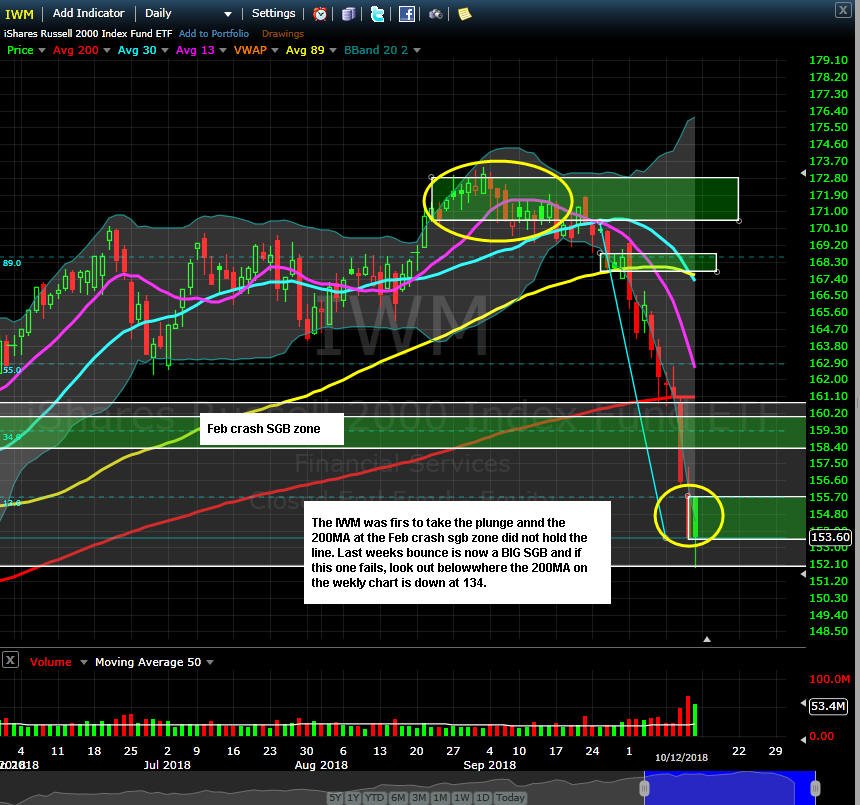Image resolution: width=860 pixels, height=805 pixels.
Task: Open the Settings menu
Action: 273,13
